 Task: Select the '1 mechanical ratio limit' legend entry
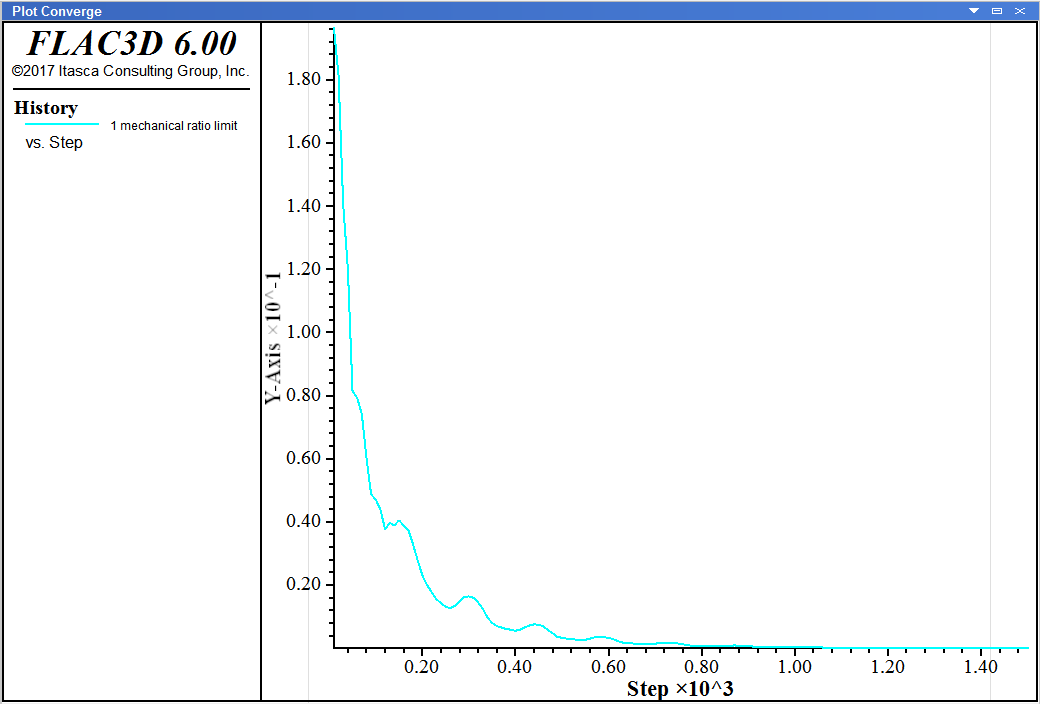tap(174, 125)
